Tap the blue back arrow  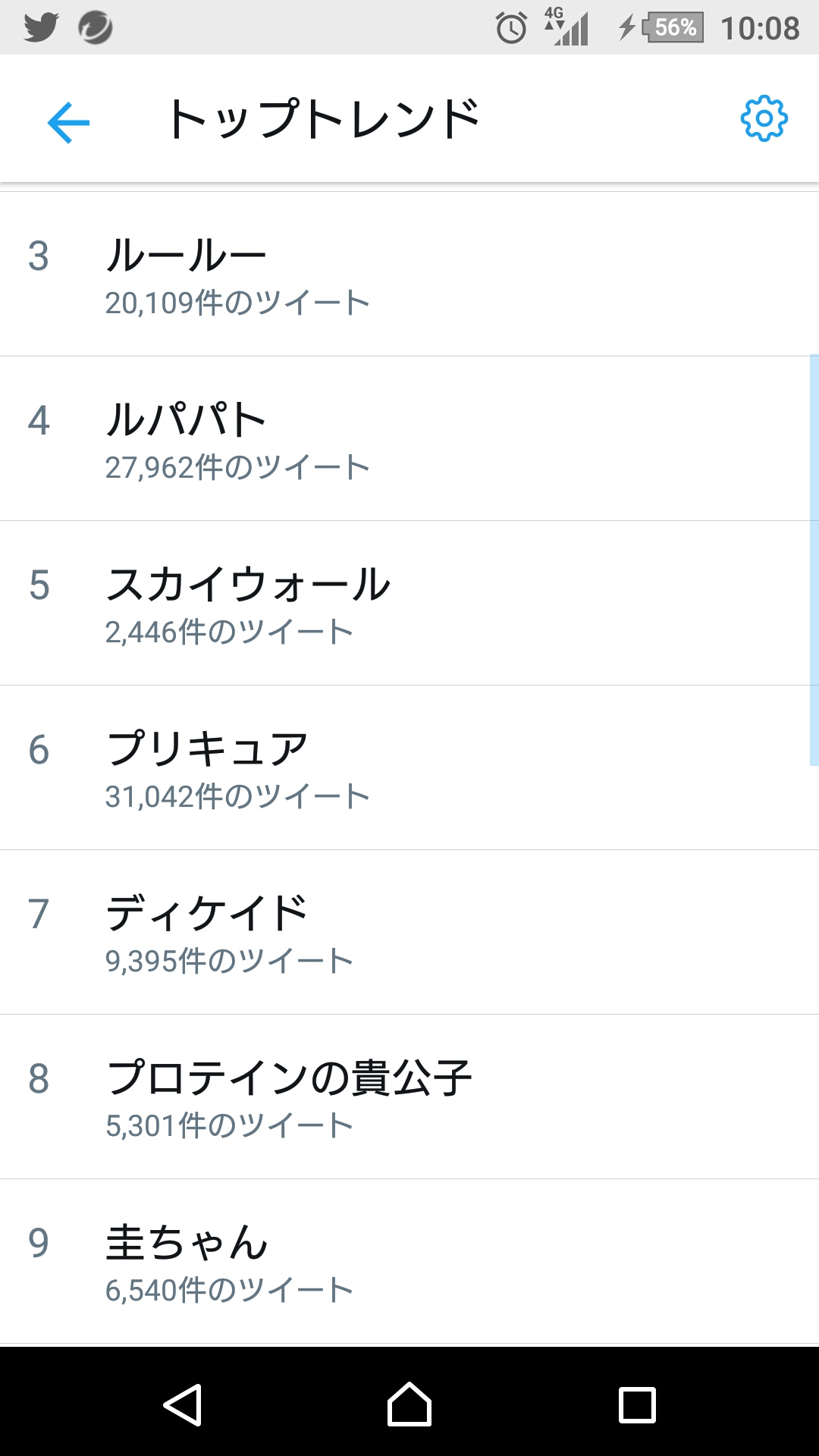68,122
